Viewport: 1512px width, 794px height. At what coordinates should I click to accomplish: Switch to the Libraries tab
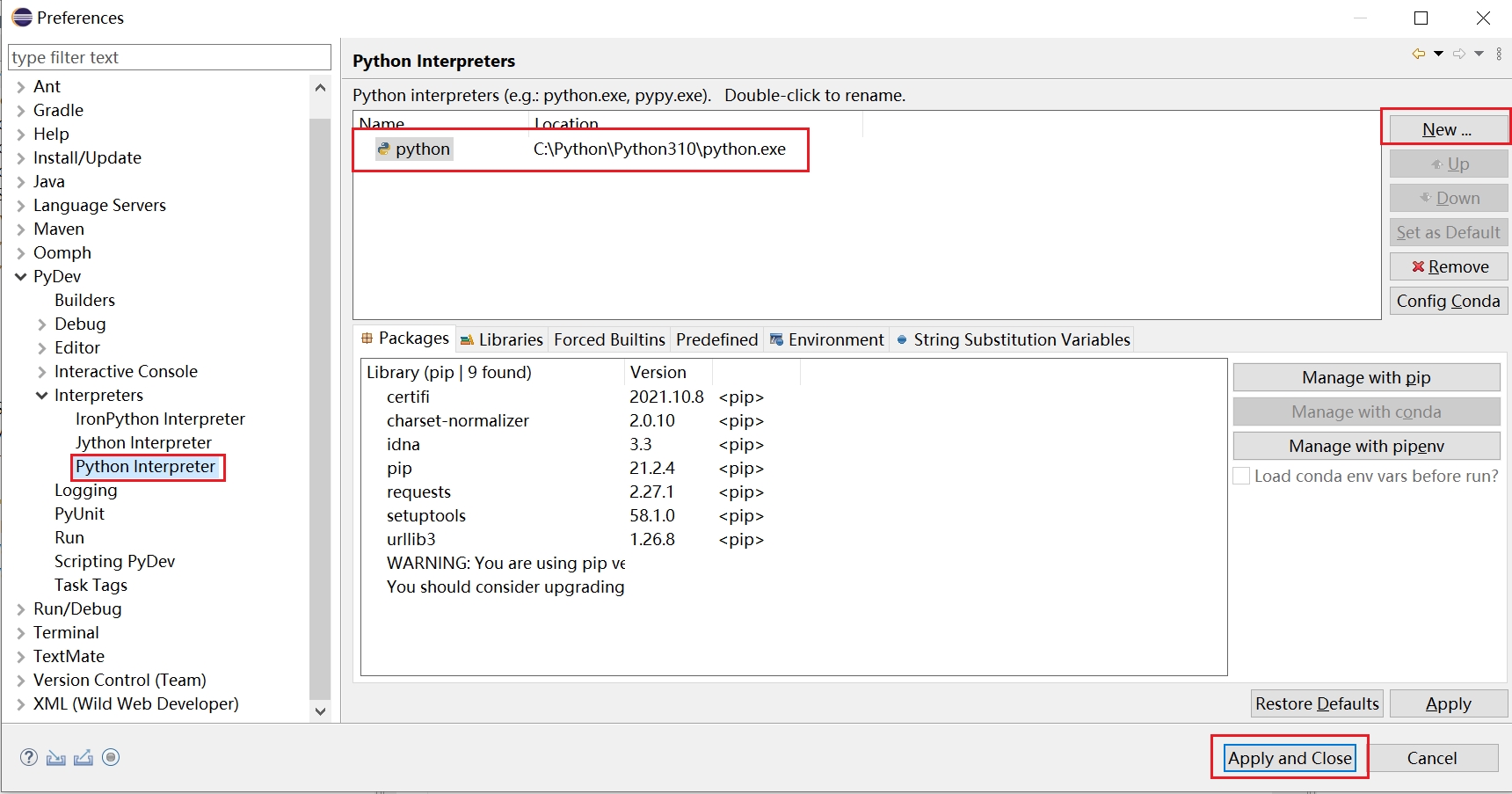pyautogui.click(x=502, y=339)
